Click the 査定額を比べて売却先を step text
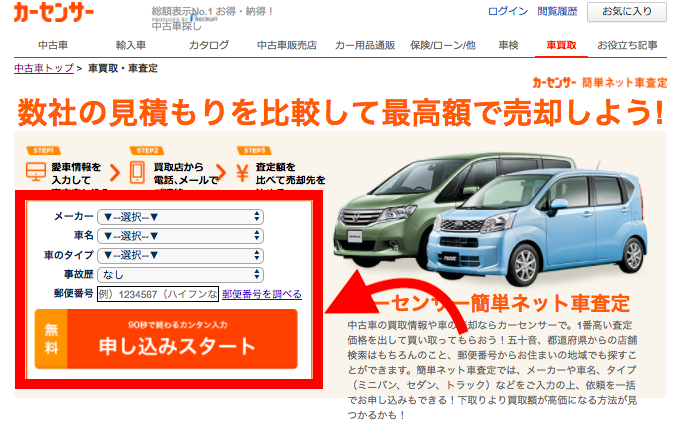679x426 pixels. coord(290,173)
